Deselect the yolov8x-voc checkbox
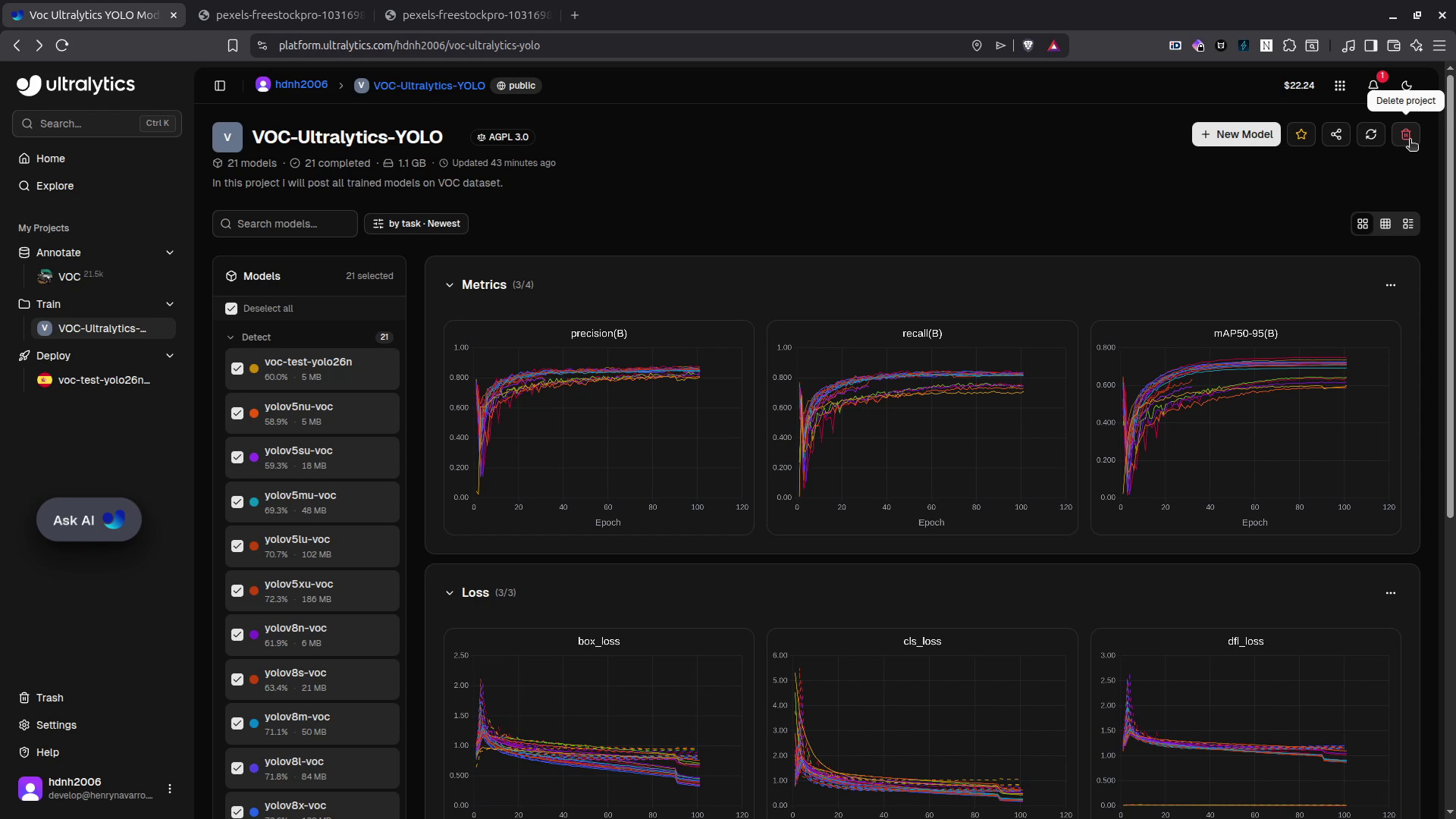1456x819 pixels. (x=238, y=811)
